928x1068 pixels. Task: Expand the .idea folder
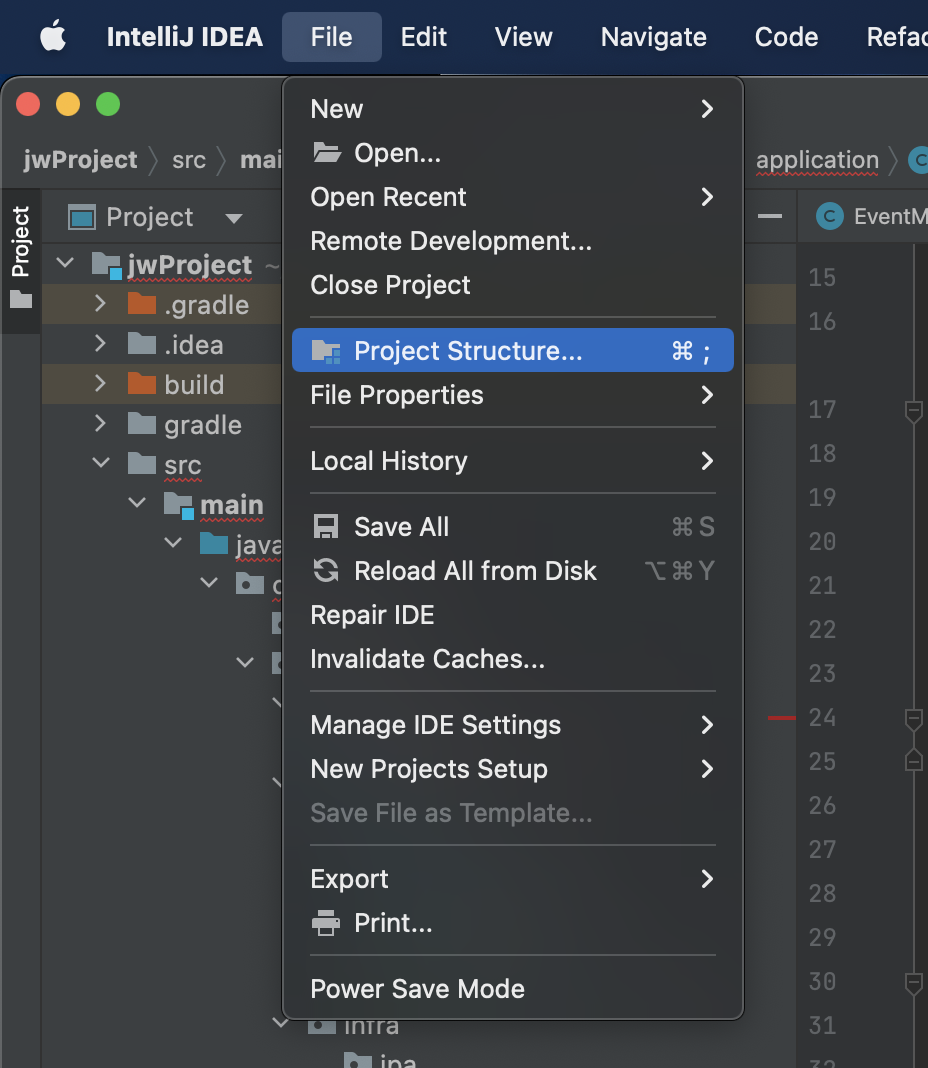[100, 343]
